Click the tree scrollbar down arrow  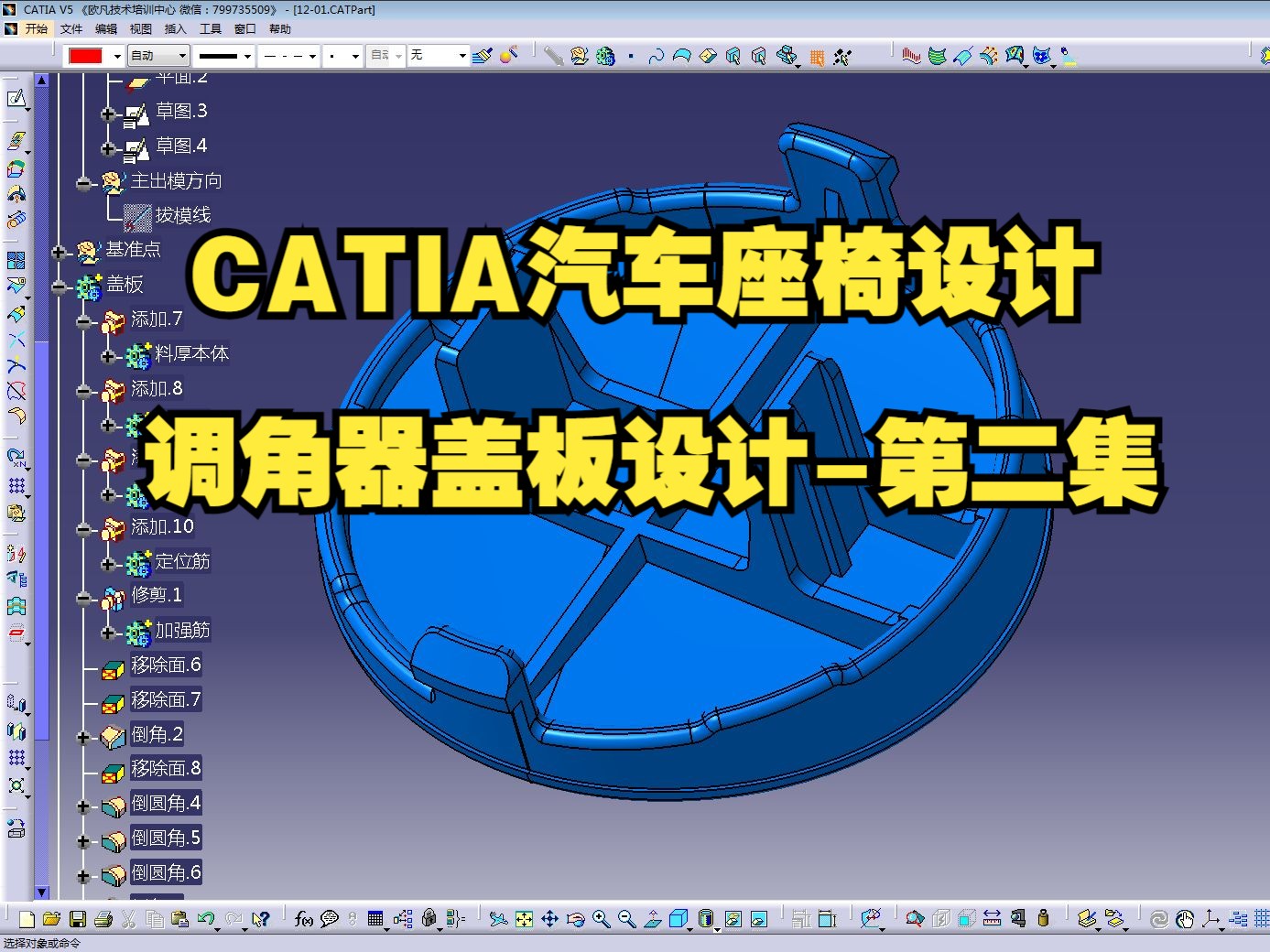click(x=41, y=892)
